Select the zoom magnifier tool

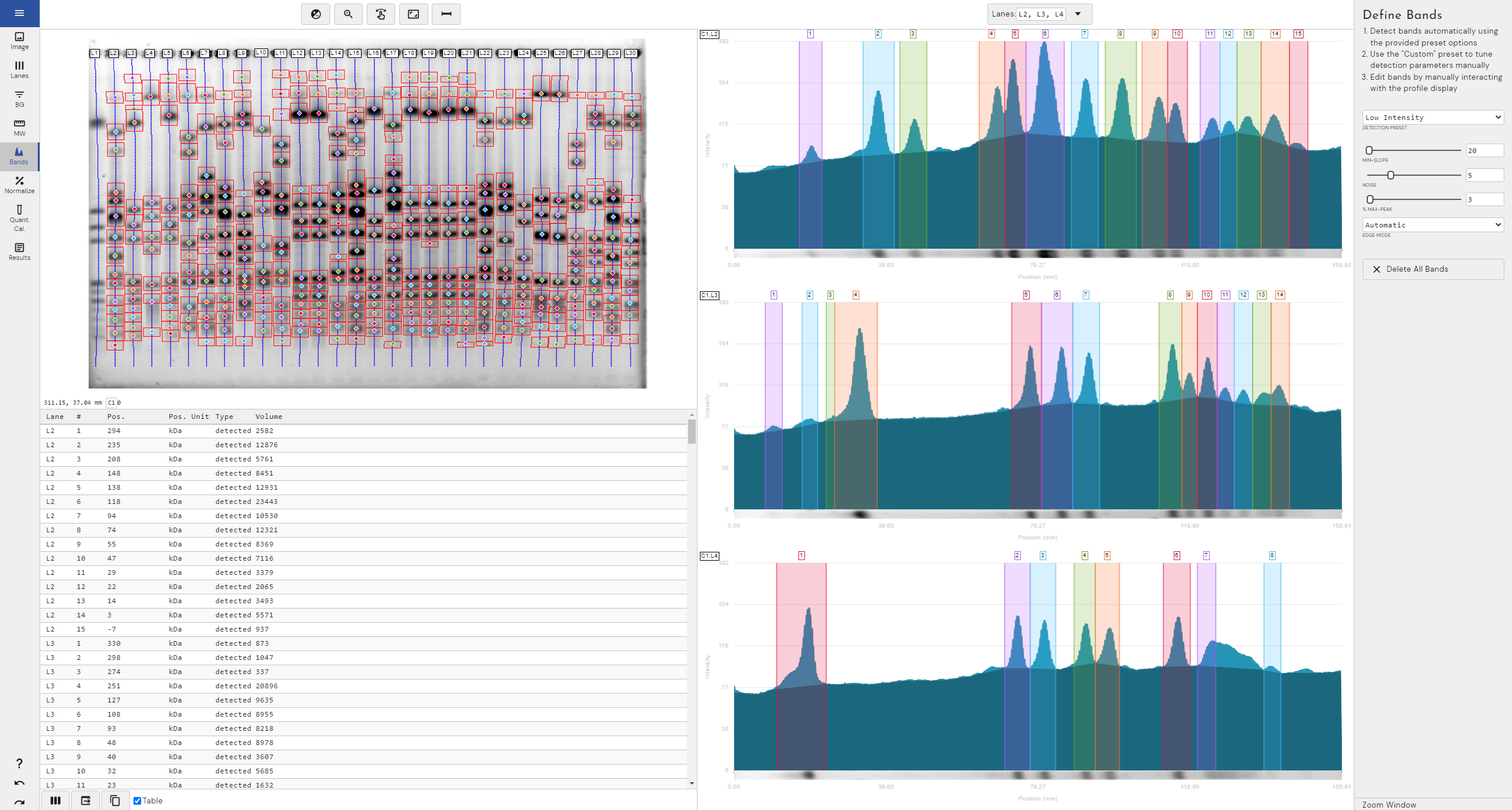point(348,14)
